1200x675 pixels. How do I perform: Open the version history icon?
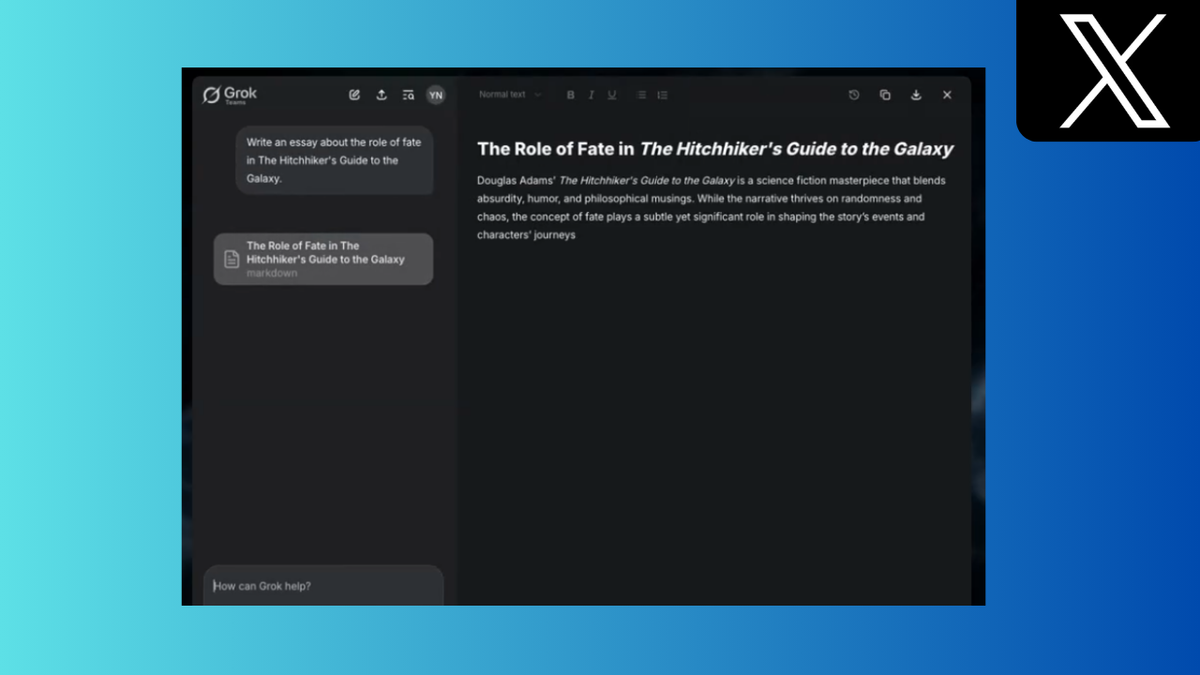854,94
